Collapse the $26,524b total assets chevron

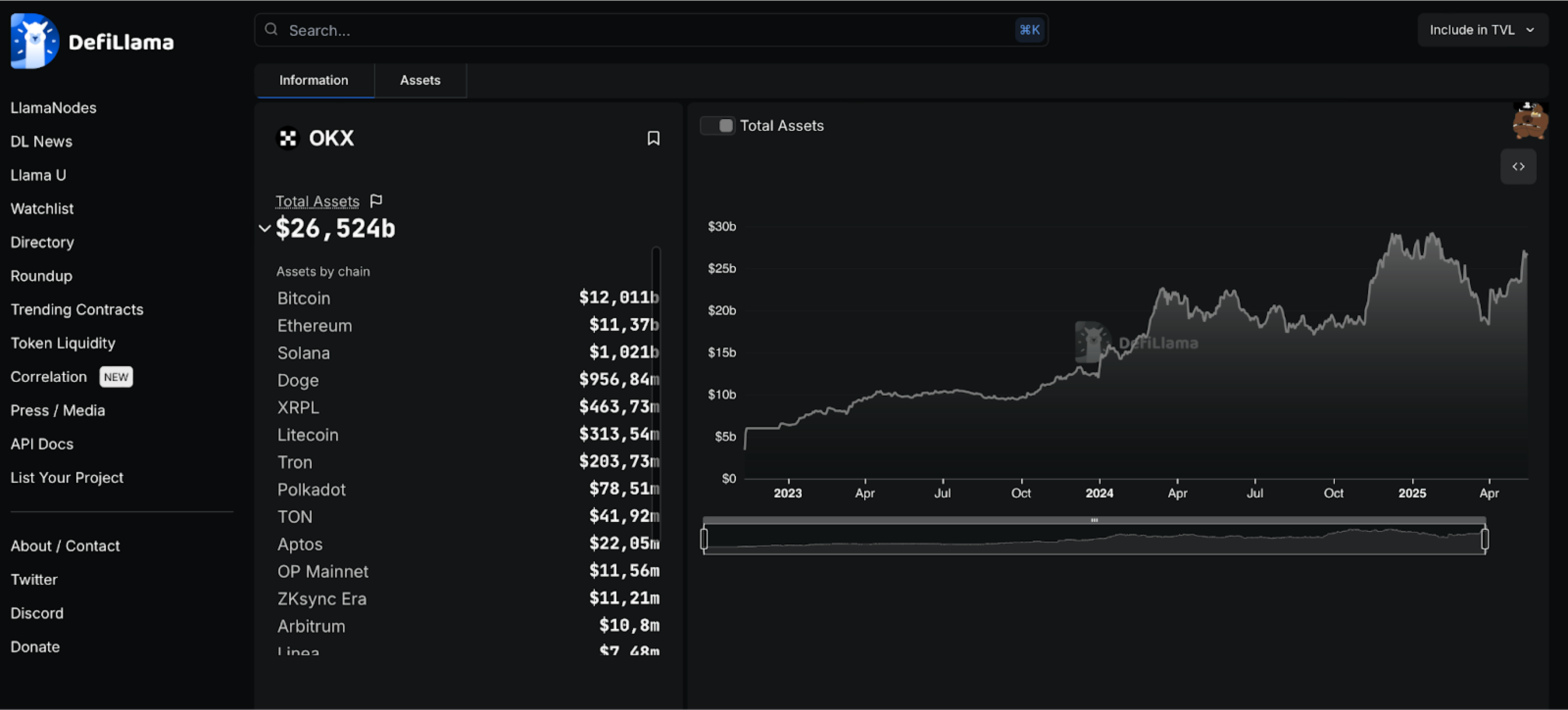[x=264, y=228]
